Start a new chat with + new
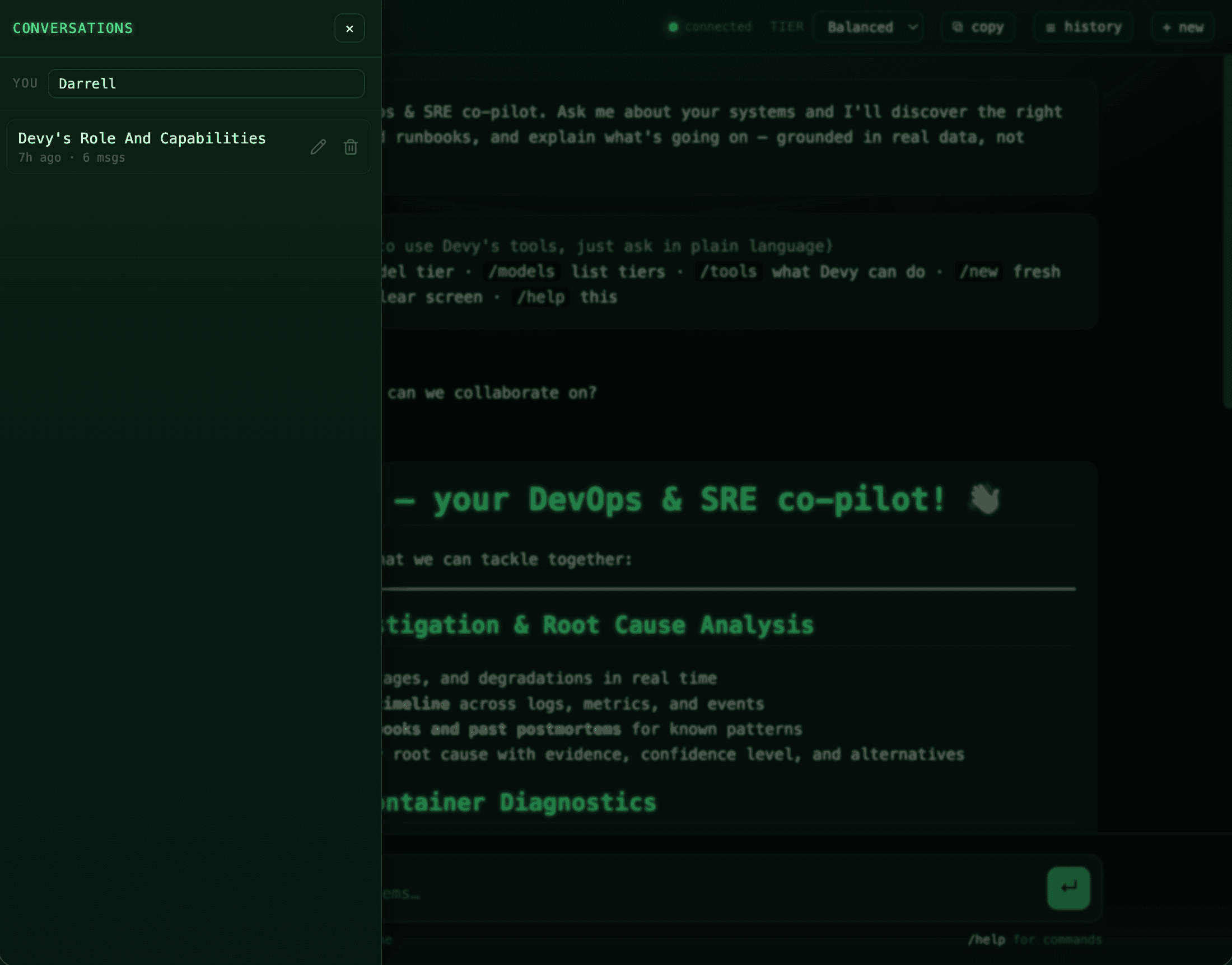The height and width of the screenshot is (965, 1232). pyautogui.click(x=1183, y=27)
